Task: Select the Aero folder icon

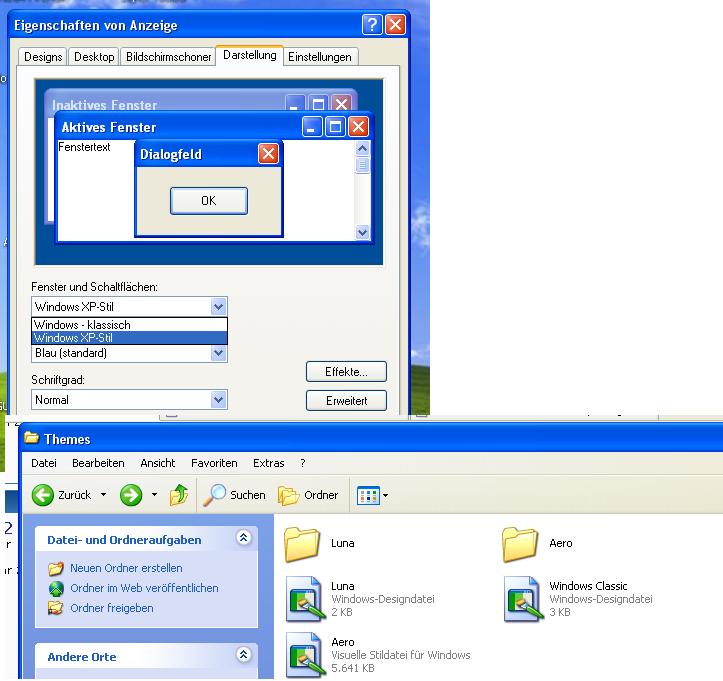Action: 520,545
